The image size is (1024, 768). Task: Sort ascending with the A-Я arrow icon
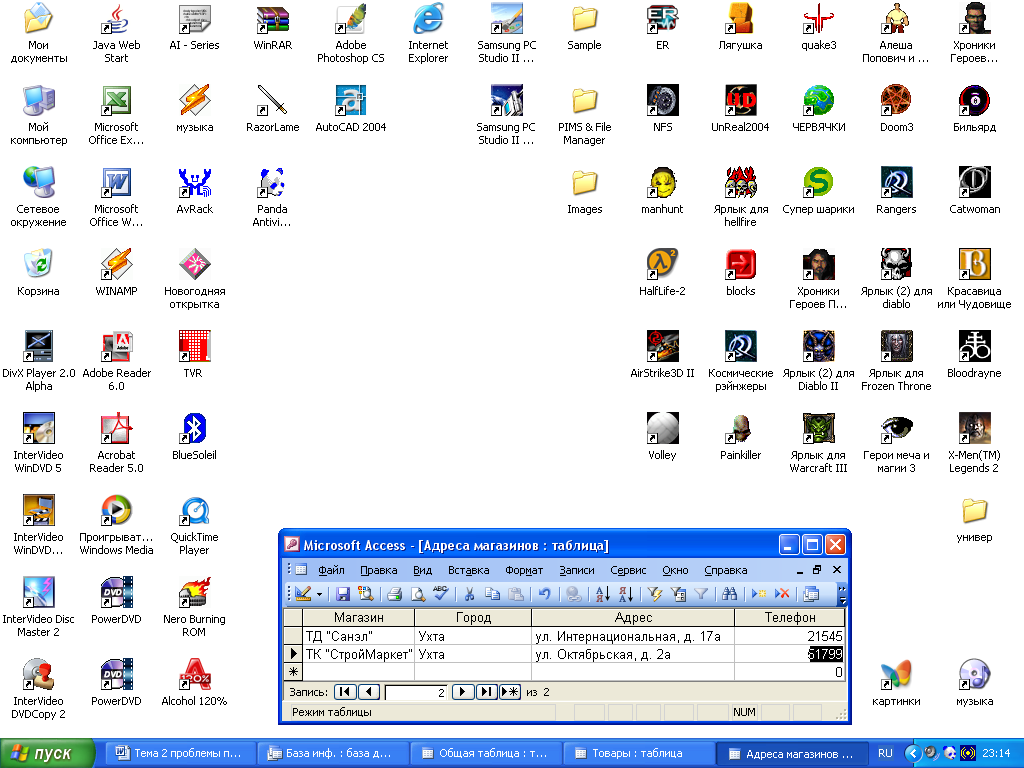603,594
